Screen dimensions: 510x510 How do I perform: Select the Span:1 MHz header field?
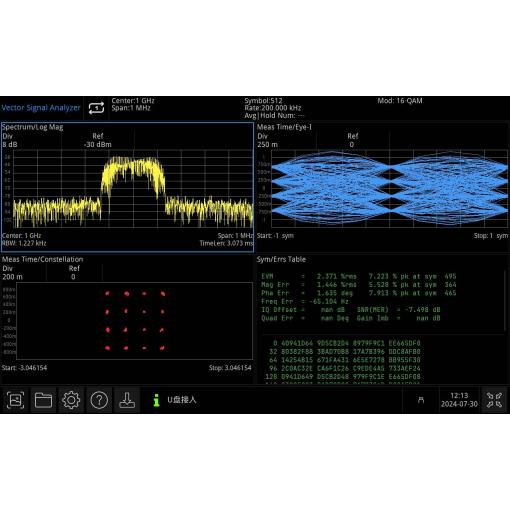point(131,108)
